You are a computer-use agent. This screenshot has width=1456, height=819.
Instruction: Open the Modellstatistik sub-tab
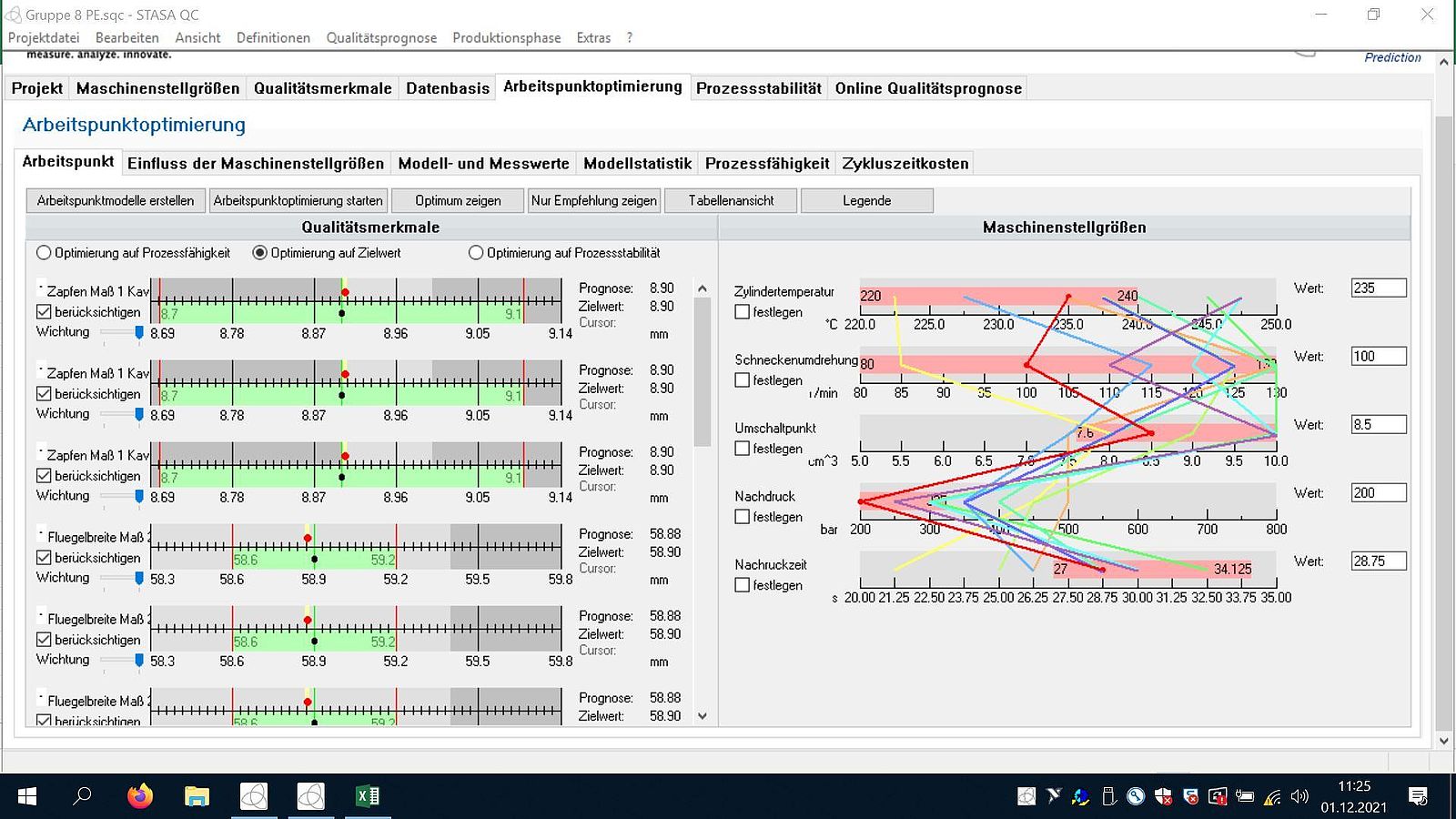click(637, 164)
